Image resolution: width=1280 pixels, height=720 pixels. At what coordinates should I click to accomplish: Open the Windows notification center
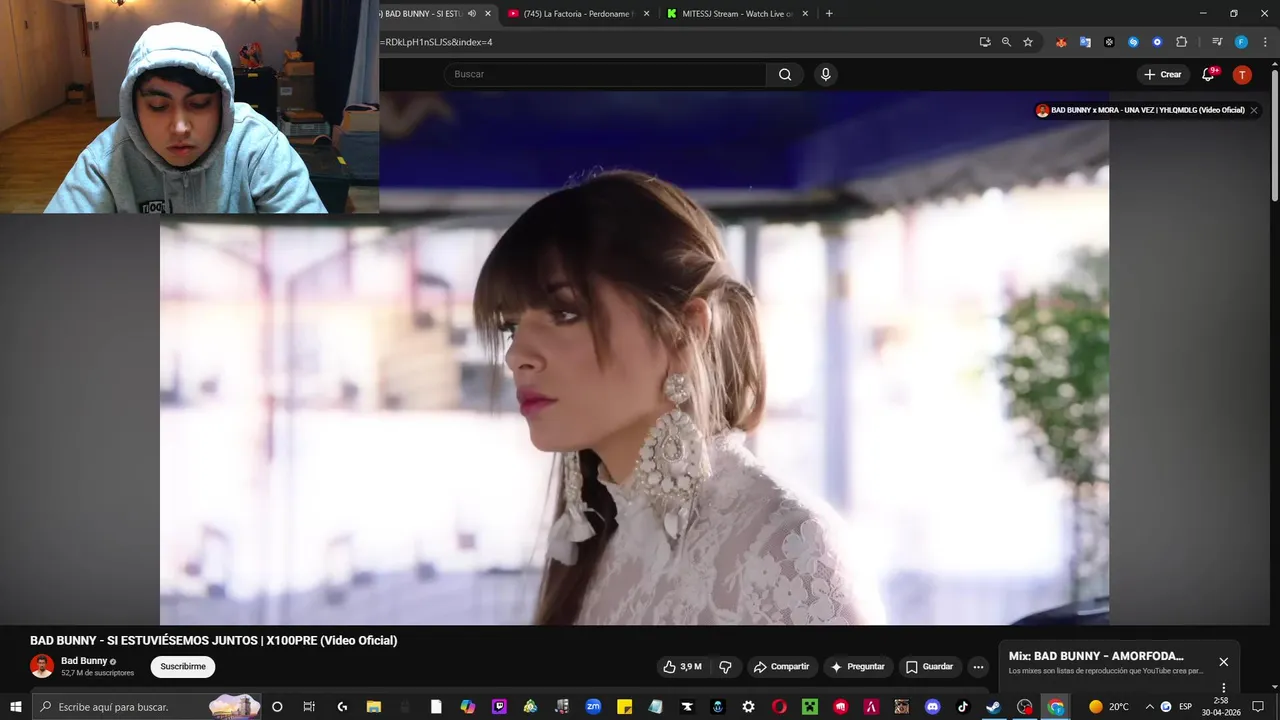[x=1258, y=707]
